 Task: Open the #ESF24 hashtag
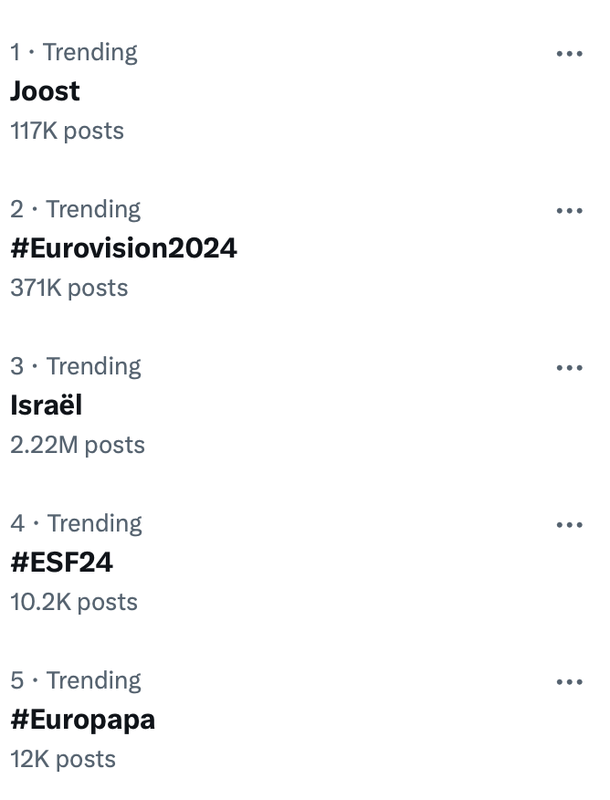(62, 562)
